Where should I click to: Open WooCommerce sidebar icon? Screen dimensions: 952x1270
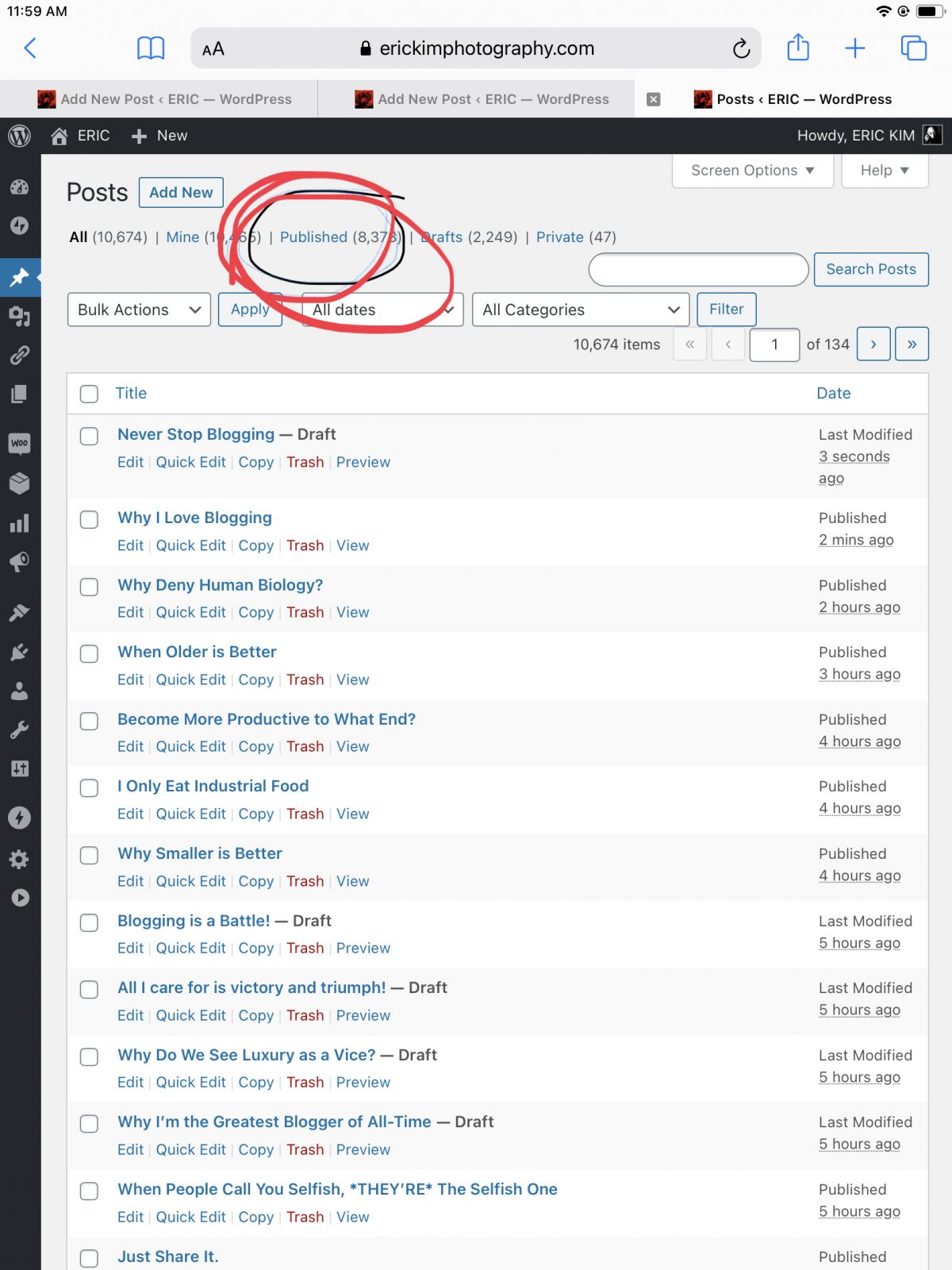point(20,443)
